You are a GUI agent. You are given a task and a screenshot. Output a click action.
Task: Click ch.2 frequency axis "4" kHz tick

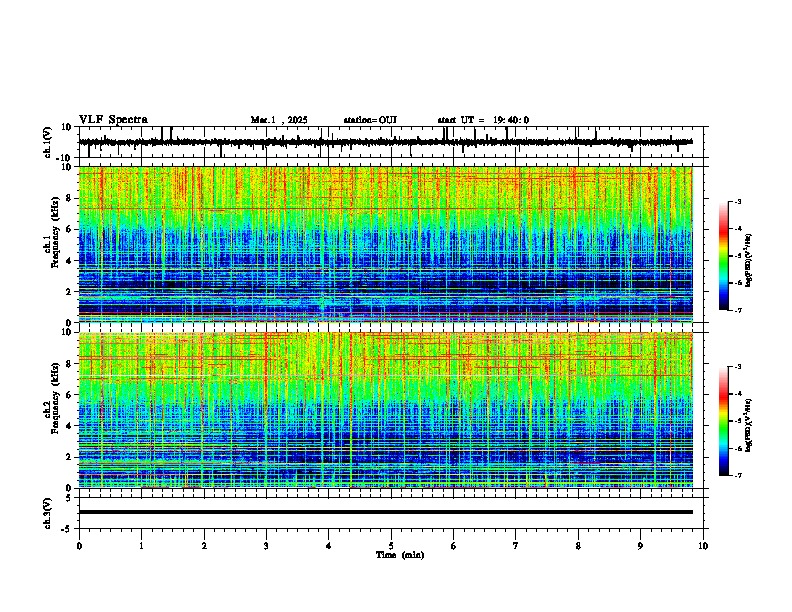(x=69, y=426)
